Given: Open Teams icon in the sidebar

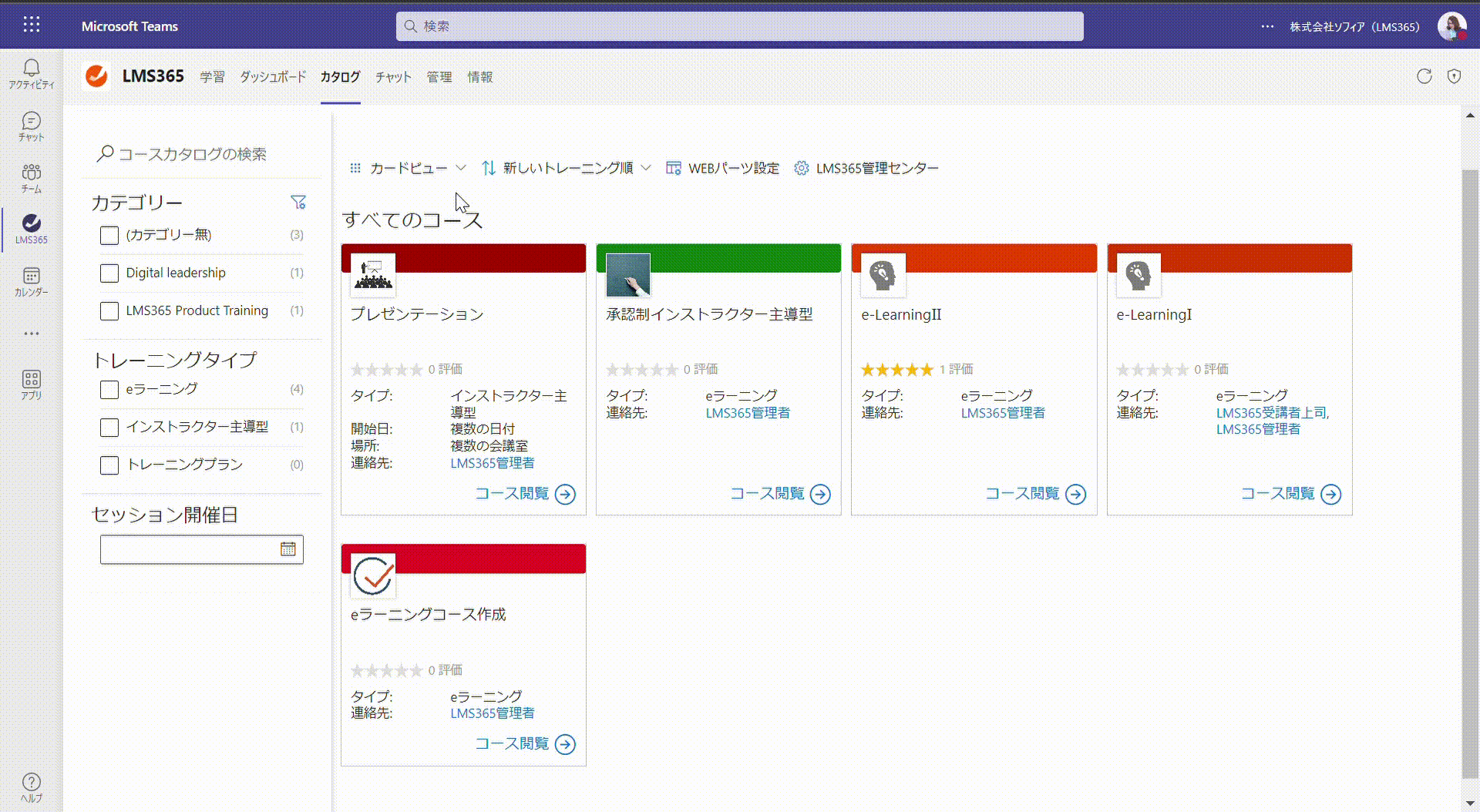Looking at the screenshot, I should pyautogui.click(x=32, y=178).
